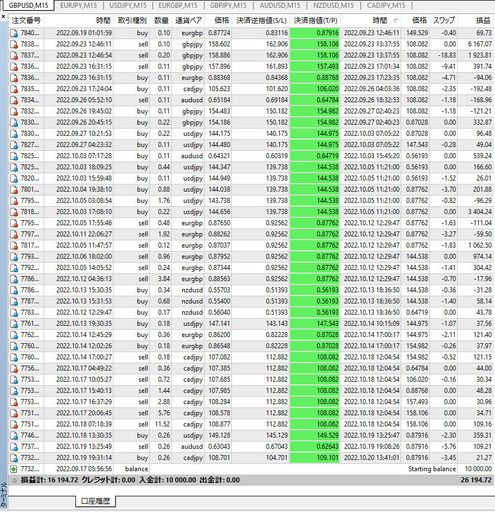Switch to the GBPUSD,M15 chart tab
Image resolution: width=495 pixels, height=512 pixels.
click(28, 5)
